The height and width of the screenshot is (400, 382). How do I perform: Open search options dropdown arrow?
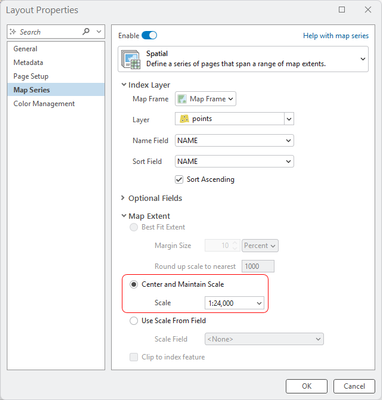[x=99, y=32]
